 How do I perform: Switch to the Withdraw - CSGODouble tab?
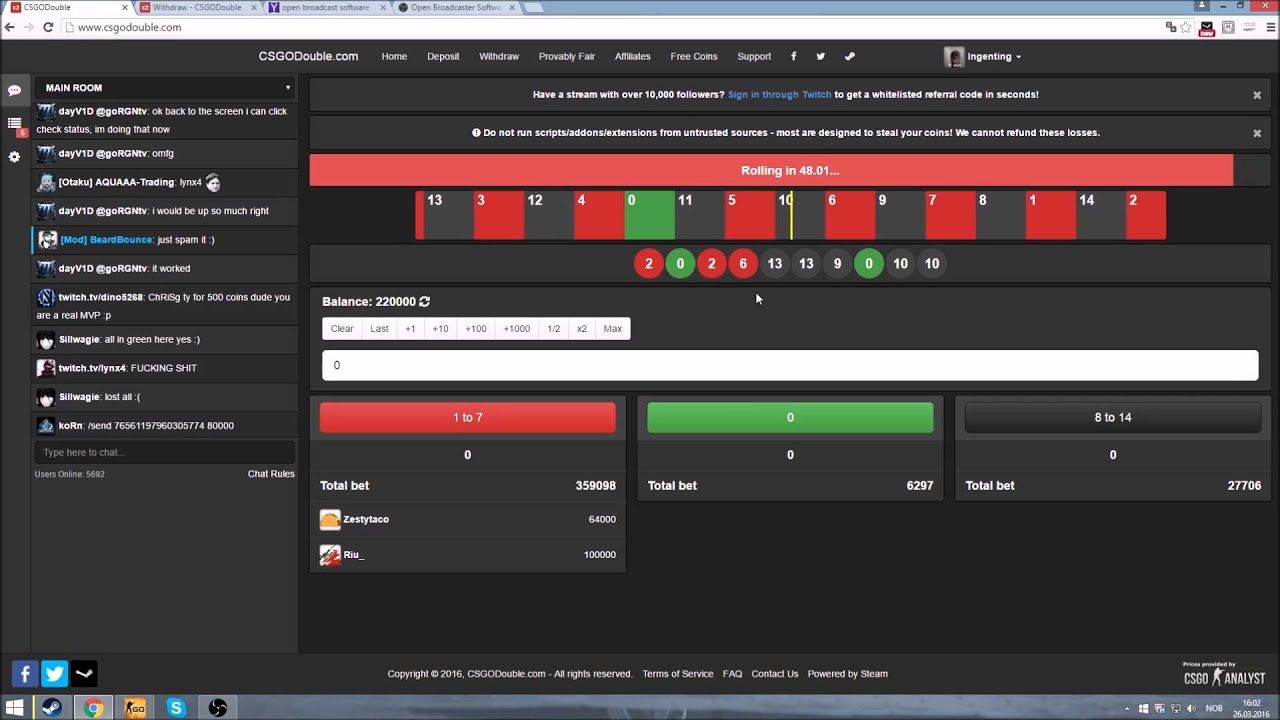[x=196, y=7]
